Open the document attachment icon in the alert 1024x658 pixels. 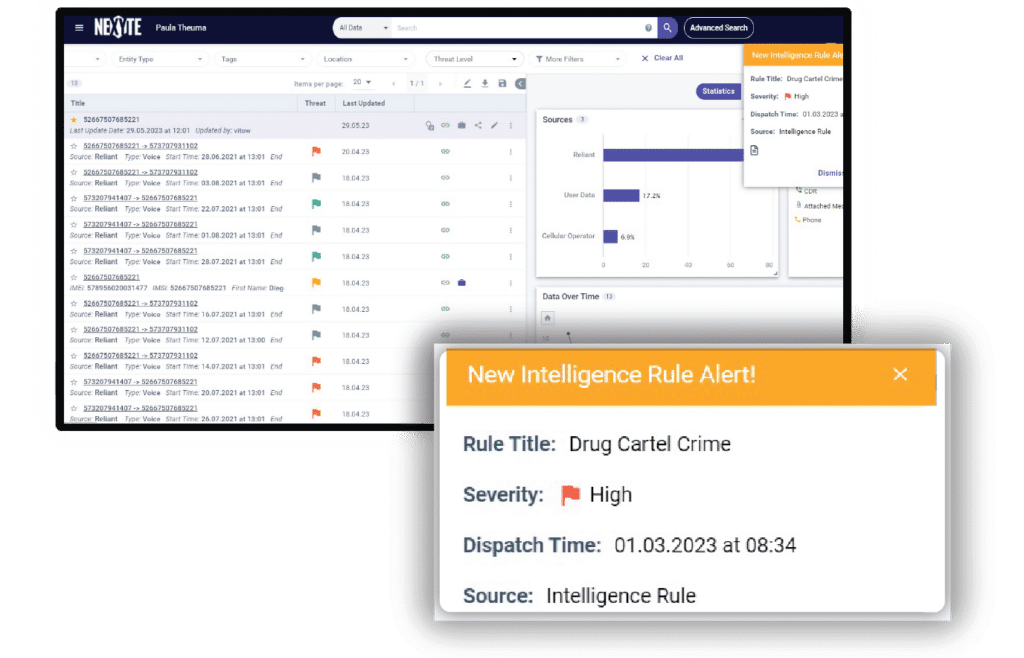753,152
